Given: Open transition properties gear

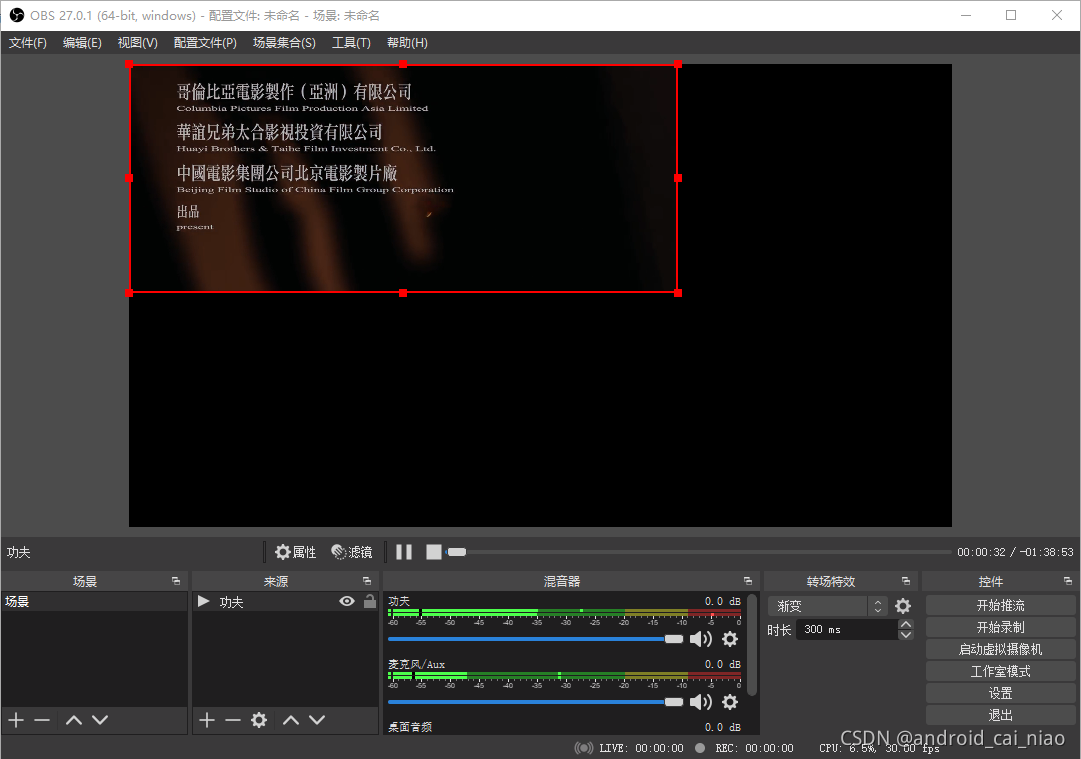Looking at the screenshot, I should 902,606.
